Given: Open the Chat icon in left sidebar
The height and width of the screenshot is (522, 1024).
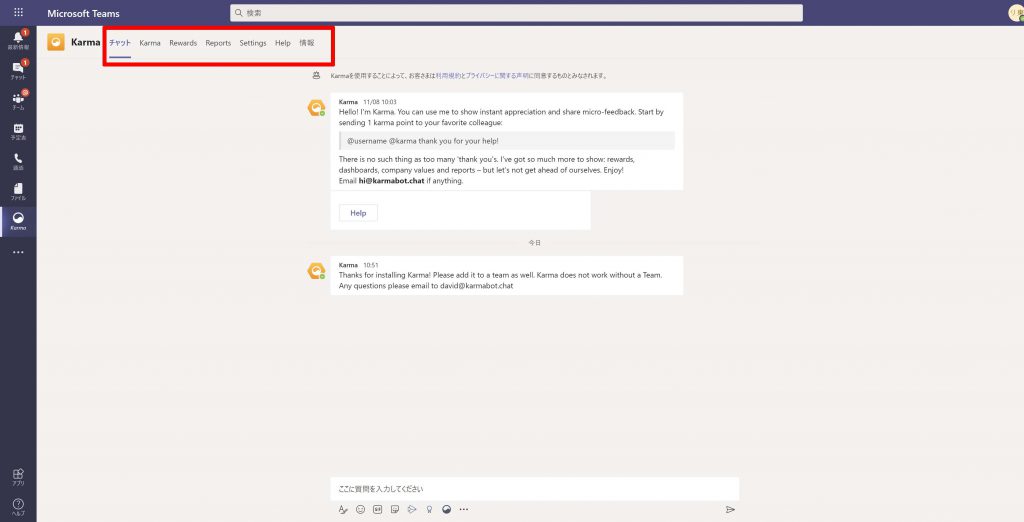Looking at the screenshot, I should tap(18, 70).
